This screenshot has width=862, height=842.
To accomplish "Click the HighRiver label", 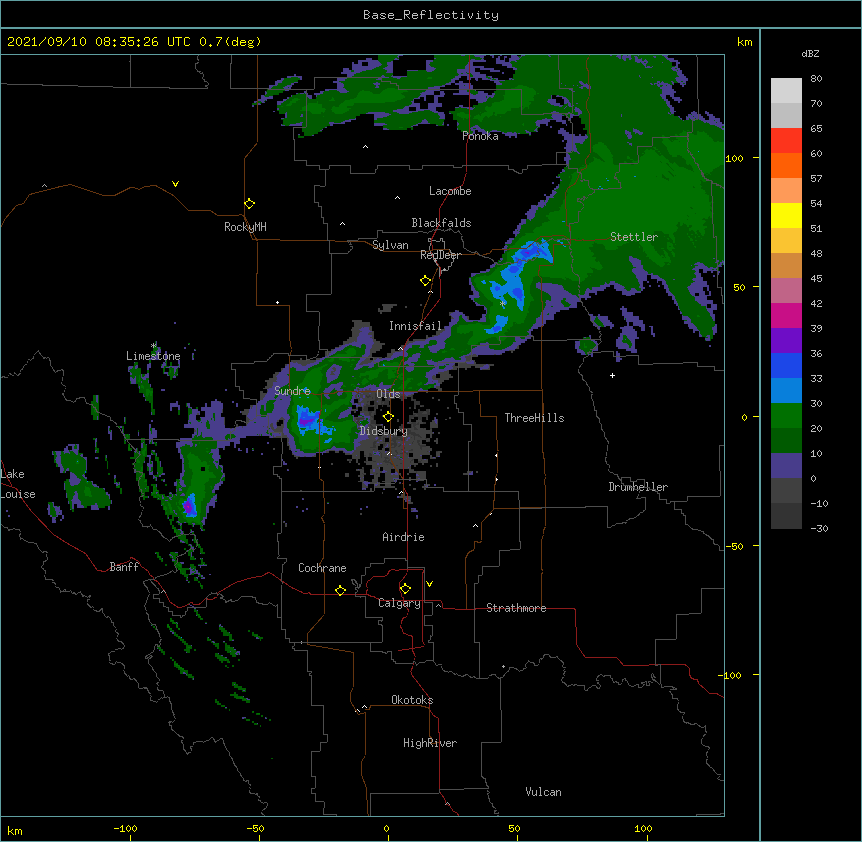I will click(x=430, y=743).
